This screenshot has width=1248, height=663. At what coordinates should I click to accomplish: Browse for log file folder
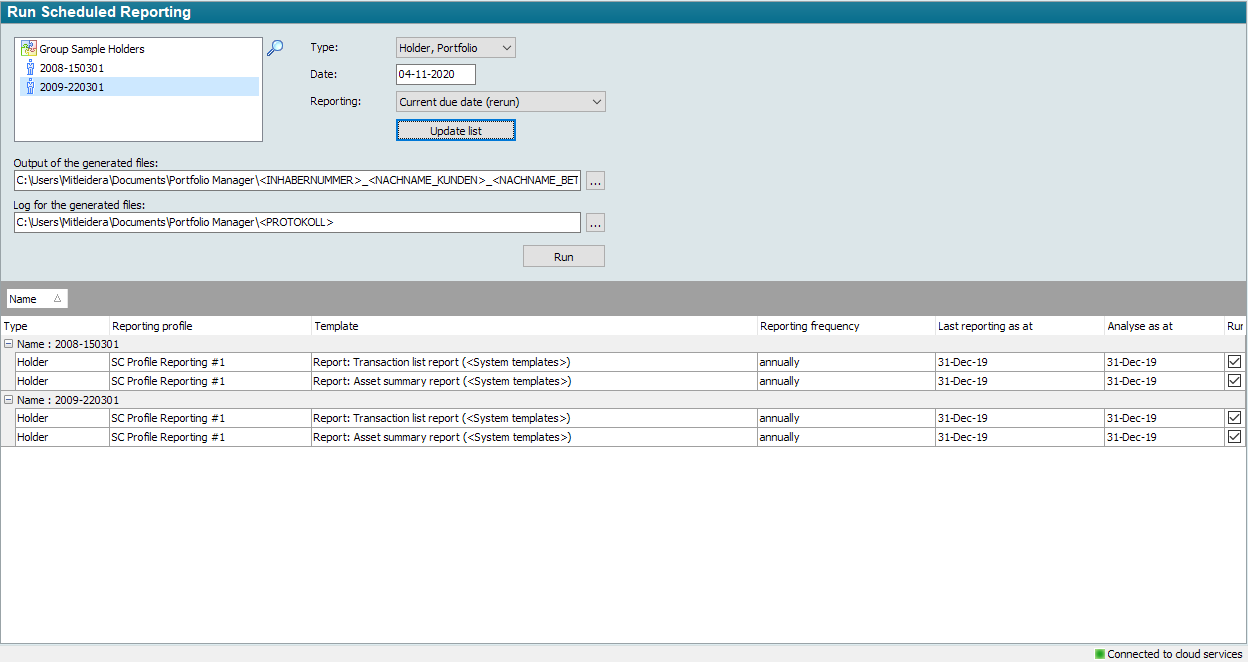595,223
